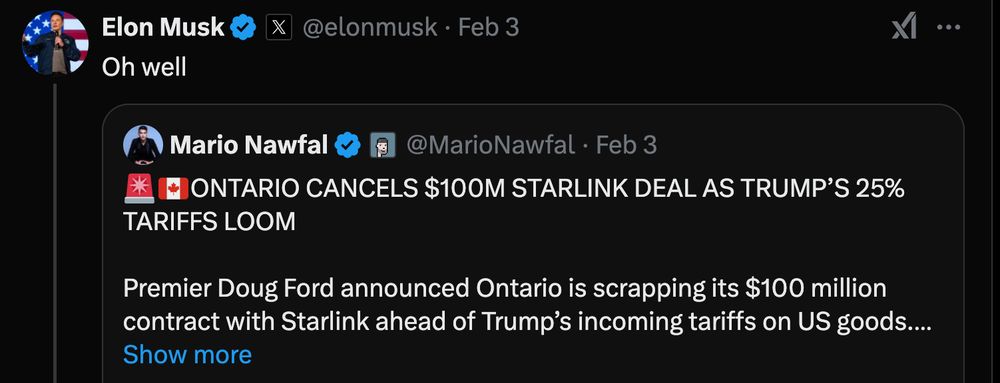Click the Canadian flag emoji in the headline
This screenshot has width=1000, height=383.
[173, 189]
